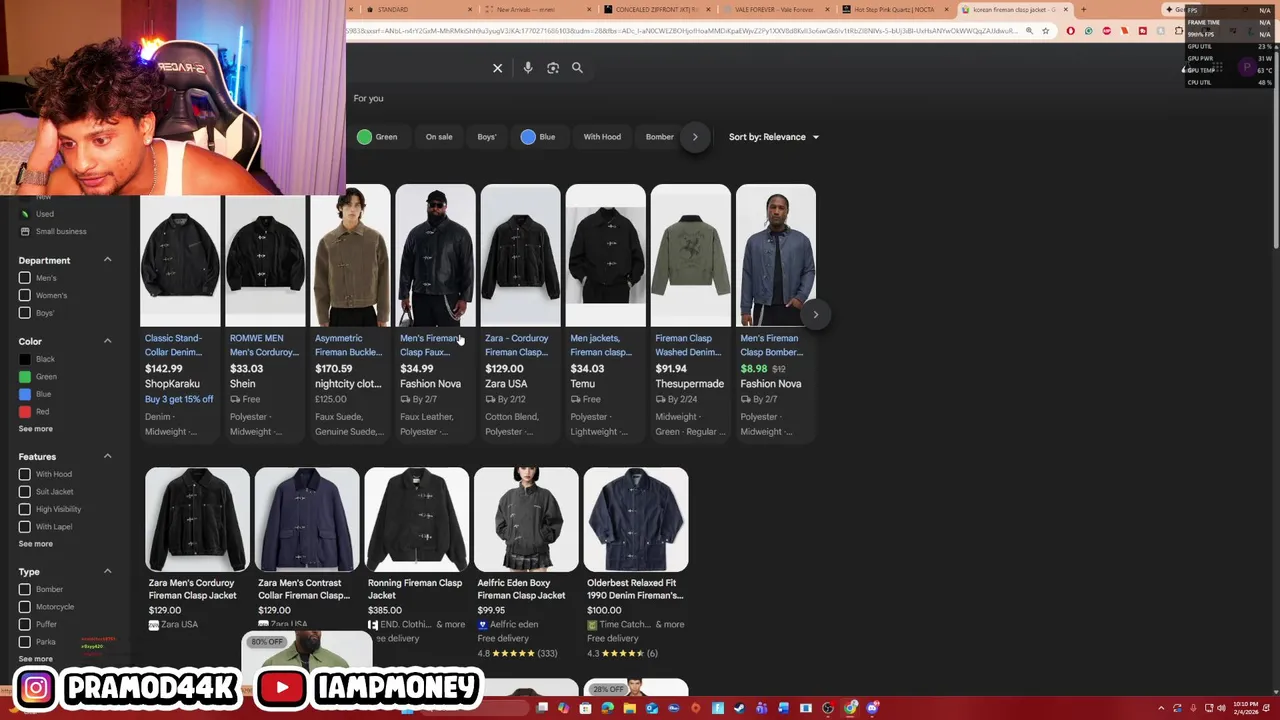Collapse the Features filter section

(x=107, y=456)
